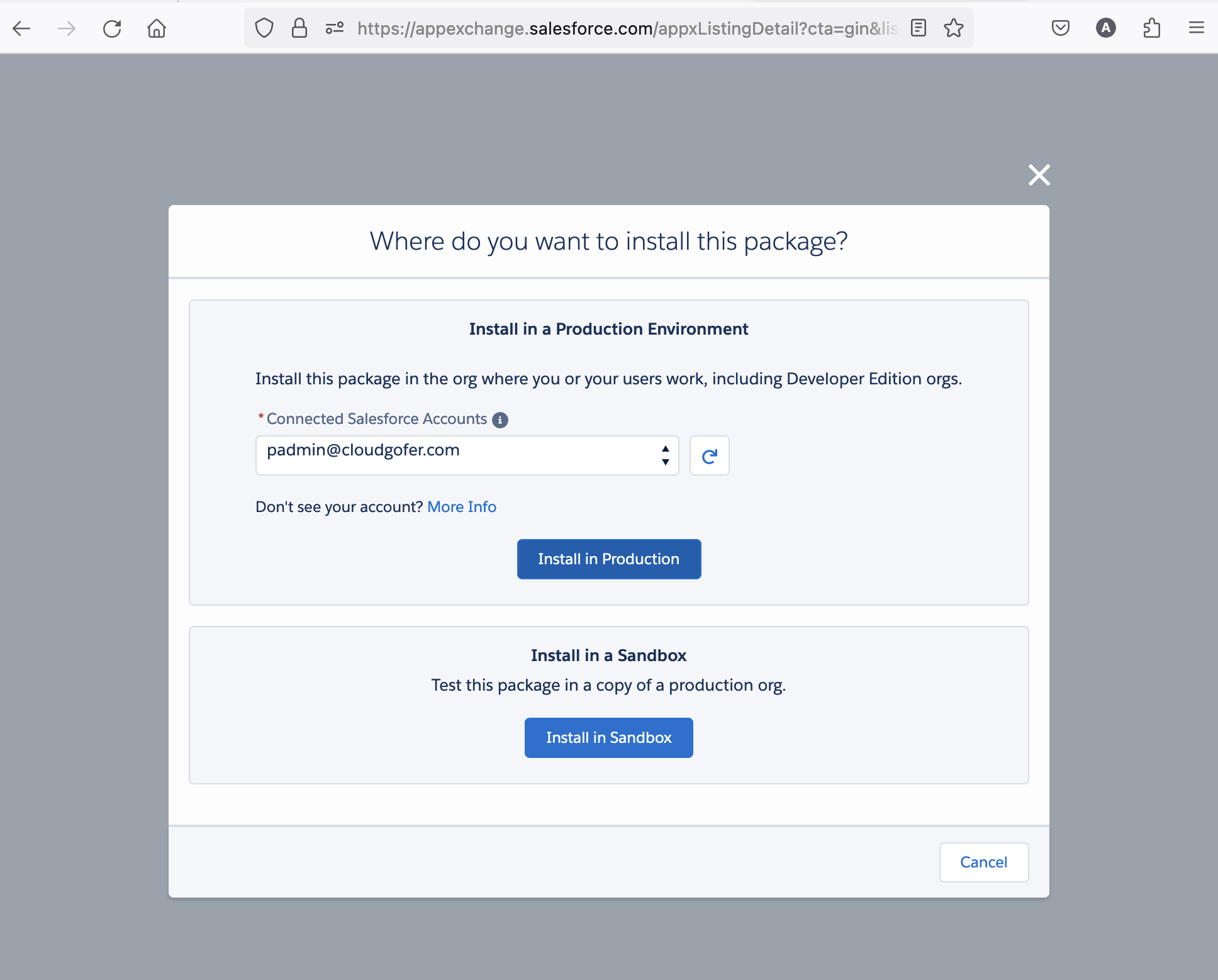Click Install in Sandbox
The image size is (1218, 980).
click(608, 737)
